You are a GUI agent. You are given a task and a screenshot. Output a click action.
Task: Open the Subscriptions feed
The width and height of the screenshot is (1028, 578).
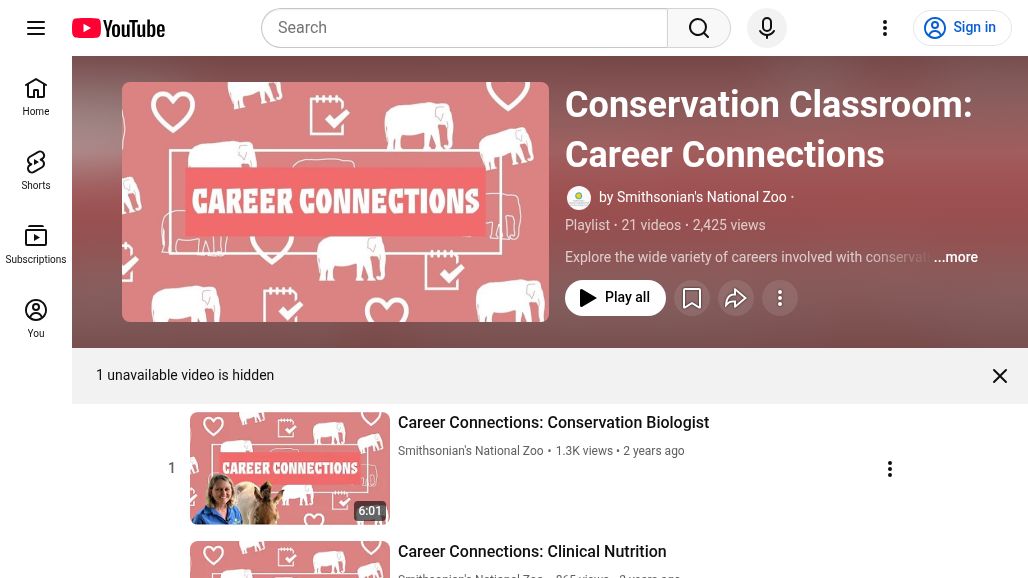[36, 244]
